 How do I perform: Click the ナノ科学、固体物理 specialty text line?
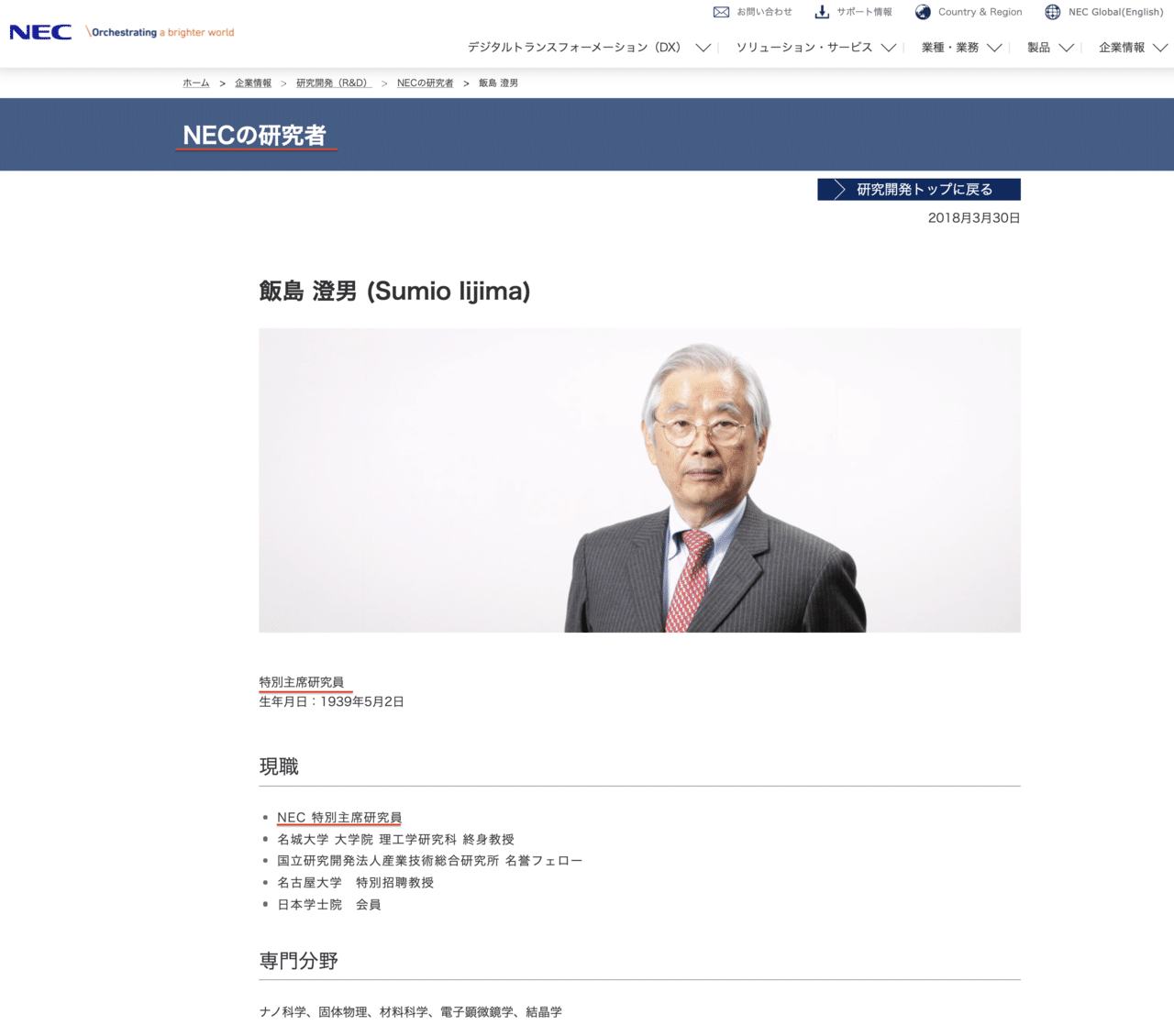click(x=410, y=1012)
